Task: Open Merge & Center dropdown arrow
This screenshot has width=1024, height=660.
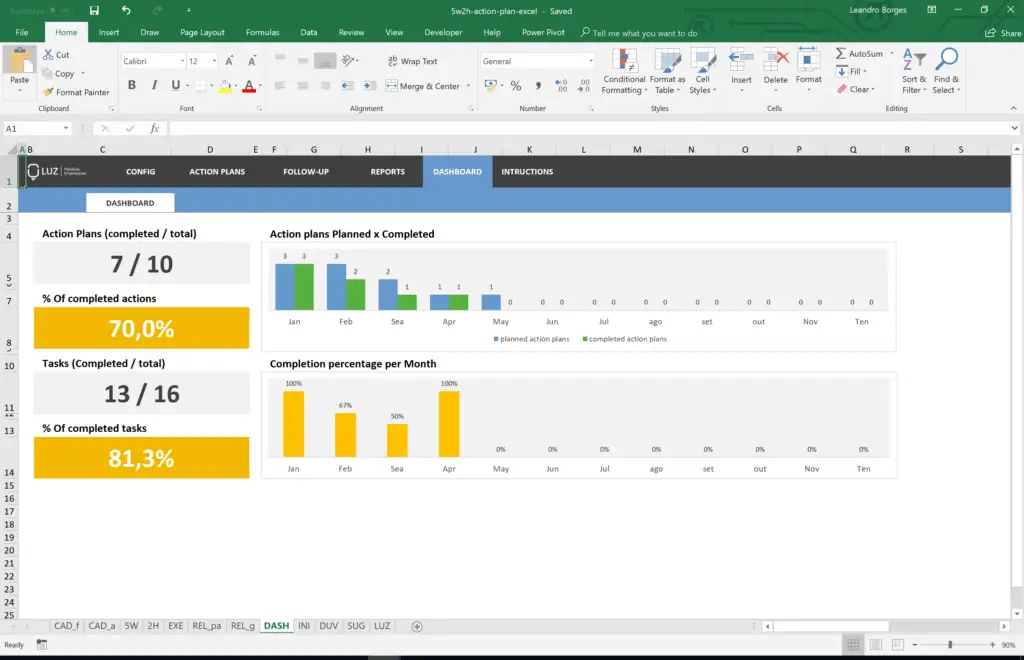Action: pyautogui.click(x=468, y=86)
